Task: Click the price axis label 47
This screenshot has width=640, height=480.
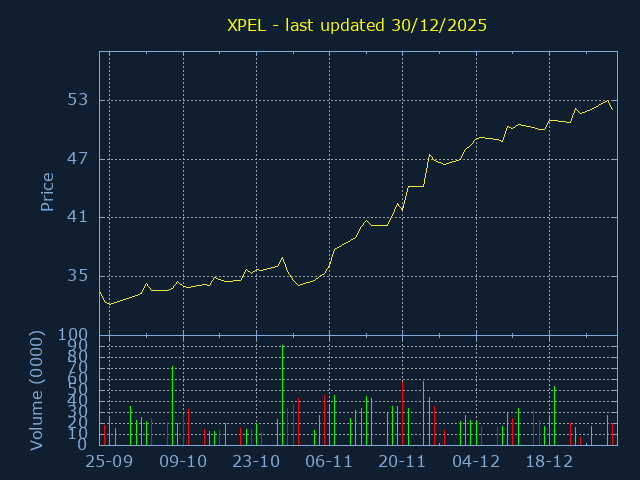Action: point(78,158)
